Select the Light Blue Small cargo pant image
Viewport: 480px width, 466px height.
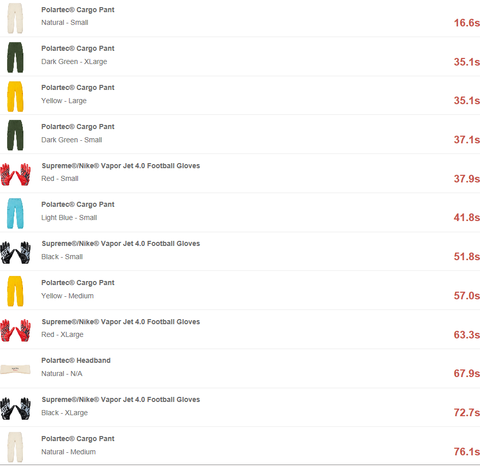tap(15, 213)
